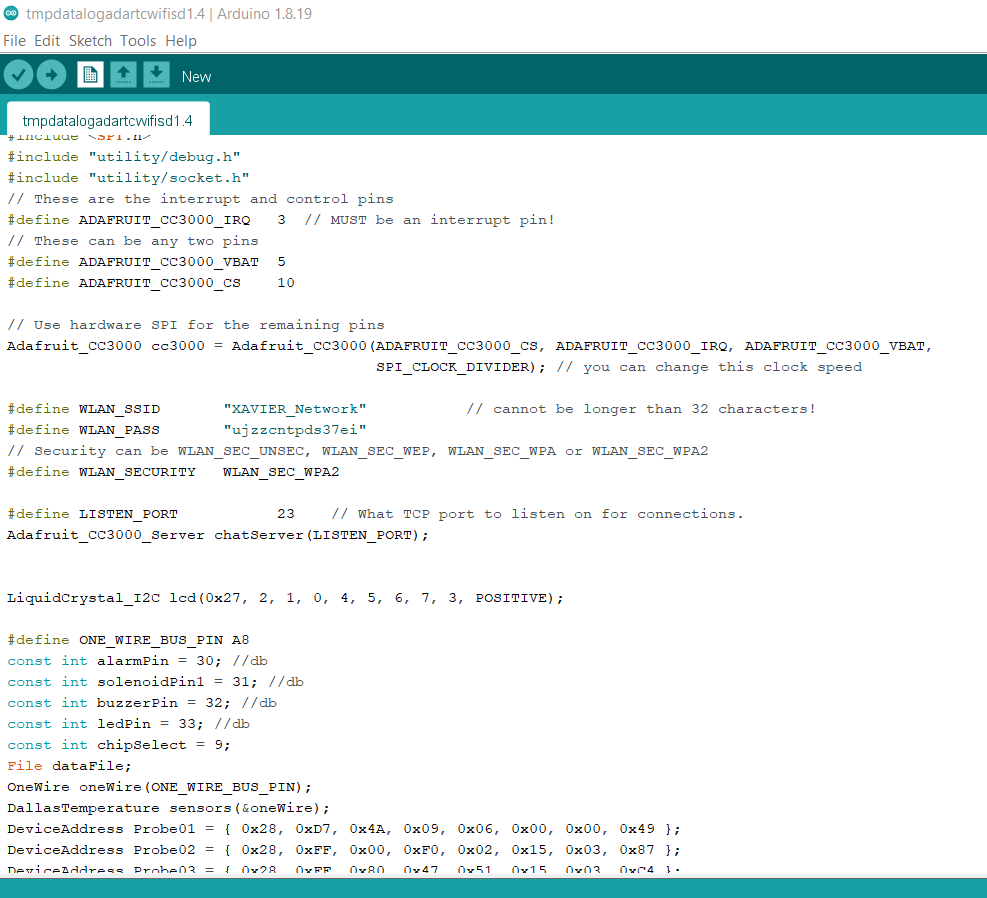This screenshot has width=987, height=898.
Task: Click the Verify checkmark button
Action: pos(18,75)
